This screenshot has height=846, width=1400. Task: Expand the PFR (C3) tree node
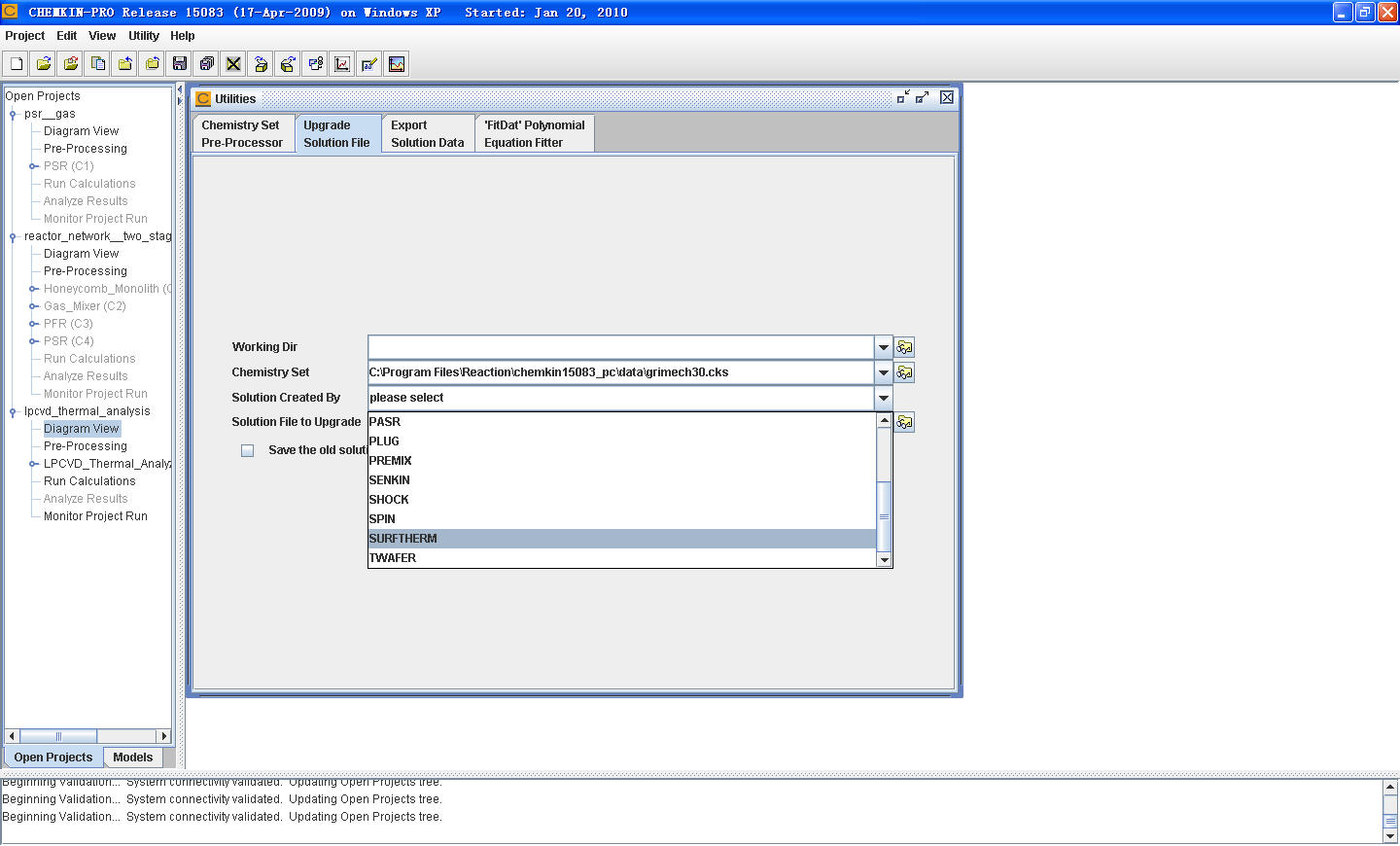coord(33,324)
